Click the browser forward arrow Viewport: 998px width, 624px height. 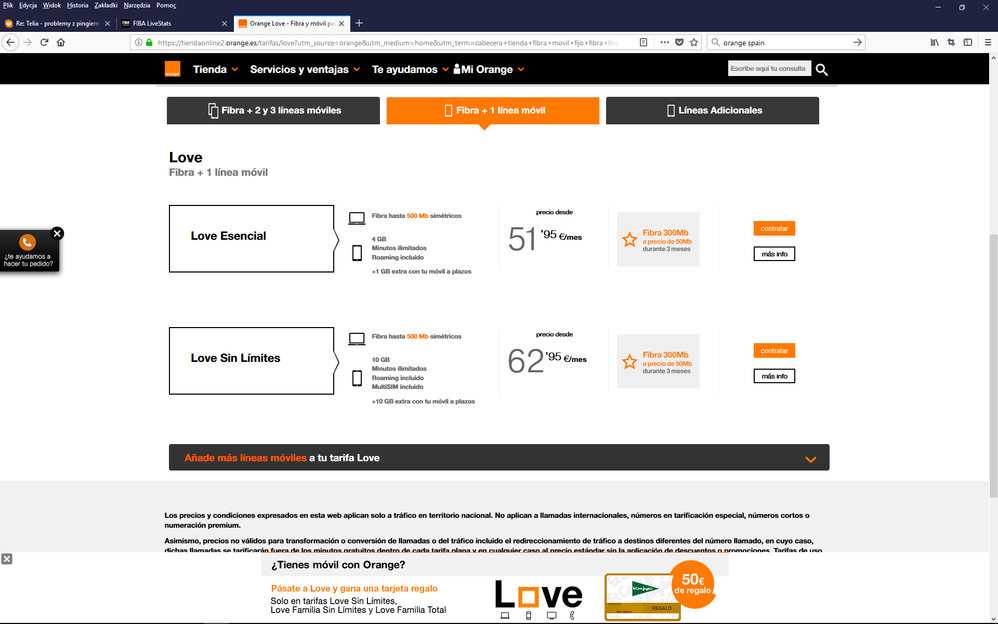[27, 42]
